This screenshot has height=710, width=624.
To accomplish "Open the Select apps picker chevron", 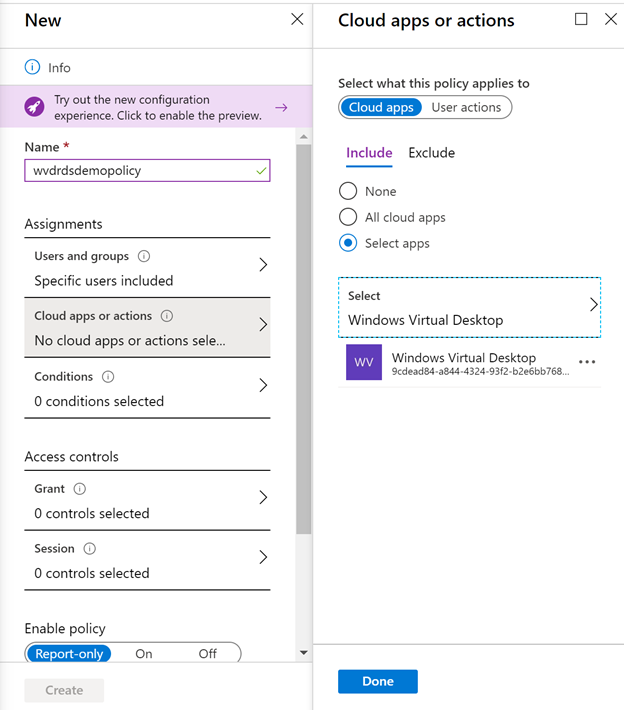I will pos(593,305).
